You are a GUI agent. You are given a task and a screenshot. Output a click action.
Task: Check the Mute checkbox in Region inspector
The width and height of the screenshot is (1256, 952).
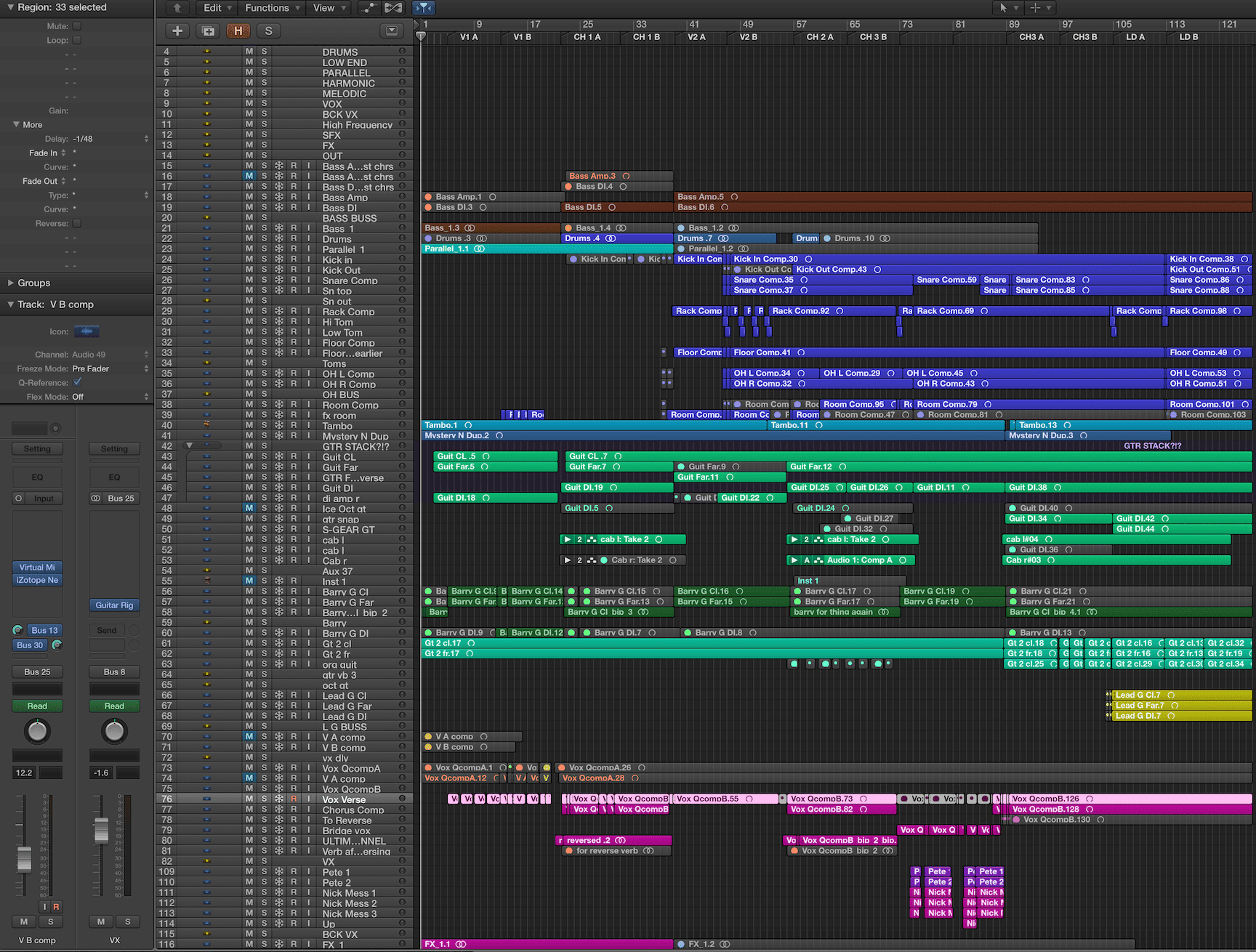(76, 25)
